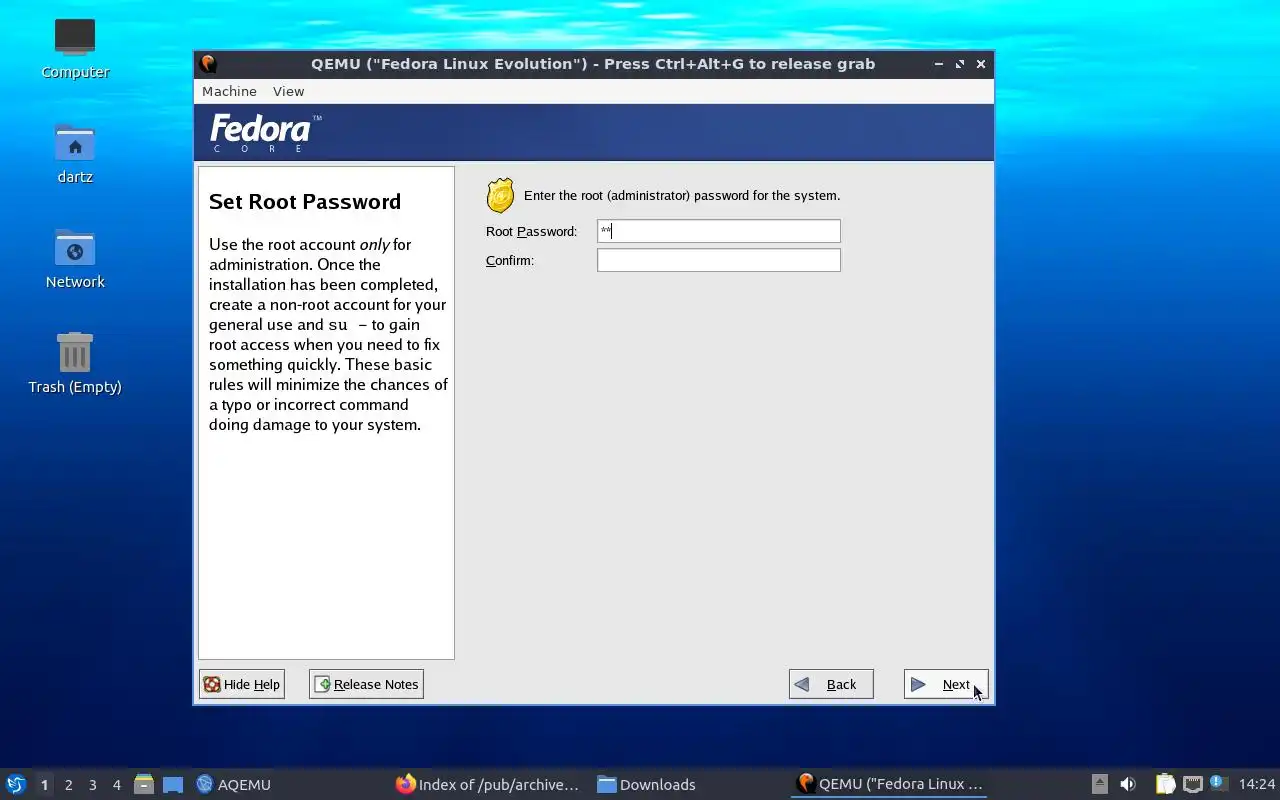Click 'Enter the root (administrator) password' text
Screen dimensions: 1280x800
682,195
